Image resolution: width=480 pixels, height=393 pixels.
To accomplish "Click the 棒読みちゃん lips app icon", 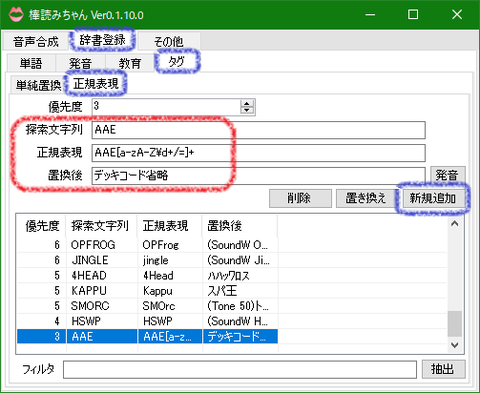I will 16,15.
